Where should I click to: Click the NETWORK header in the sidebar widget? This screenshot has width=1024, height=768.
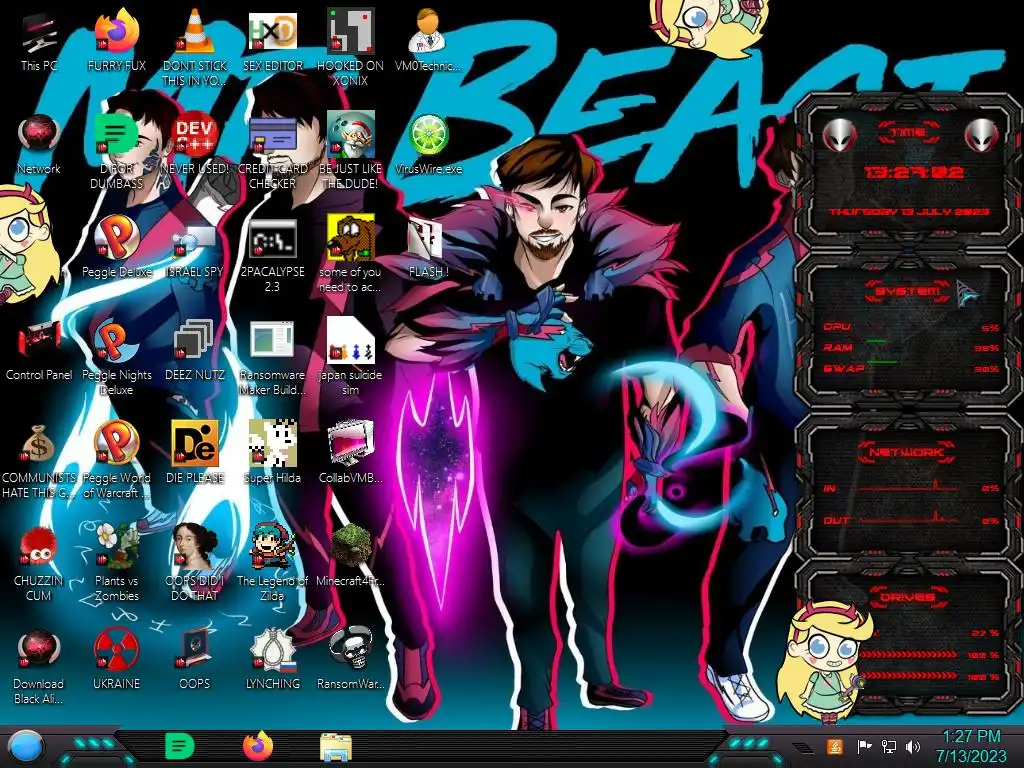(x=906, y=451)
